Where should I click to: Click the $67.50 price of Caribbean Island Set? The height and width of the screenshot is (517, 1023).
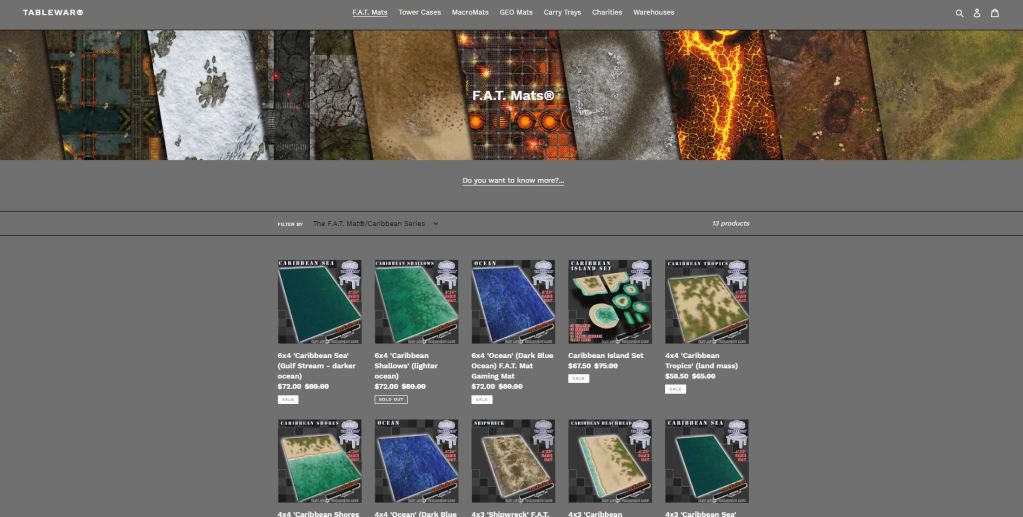pyautogui.click(x=579, y=366)
